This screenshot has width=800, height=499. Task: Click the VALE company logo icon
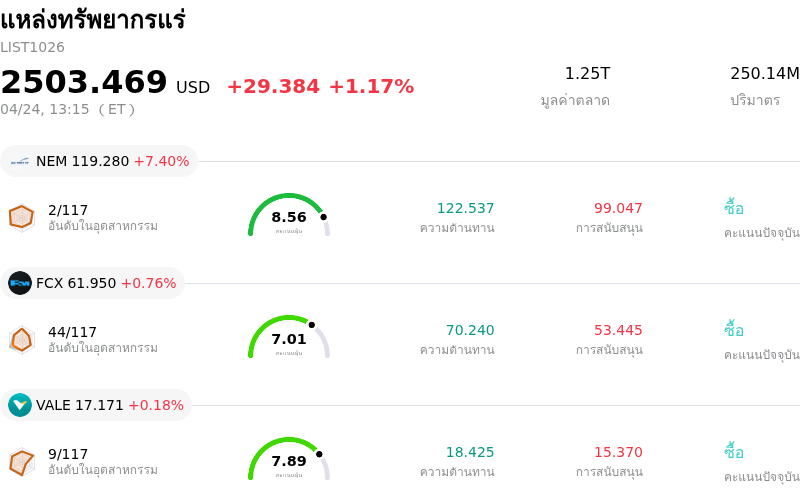tap(20, 405)
